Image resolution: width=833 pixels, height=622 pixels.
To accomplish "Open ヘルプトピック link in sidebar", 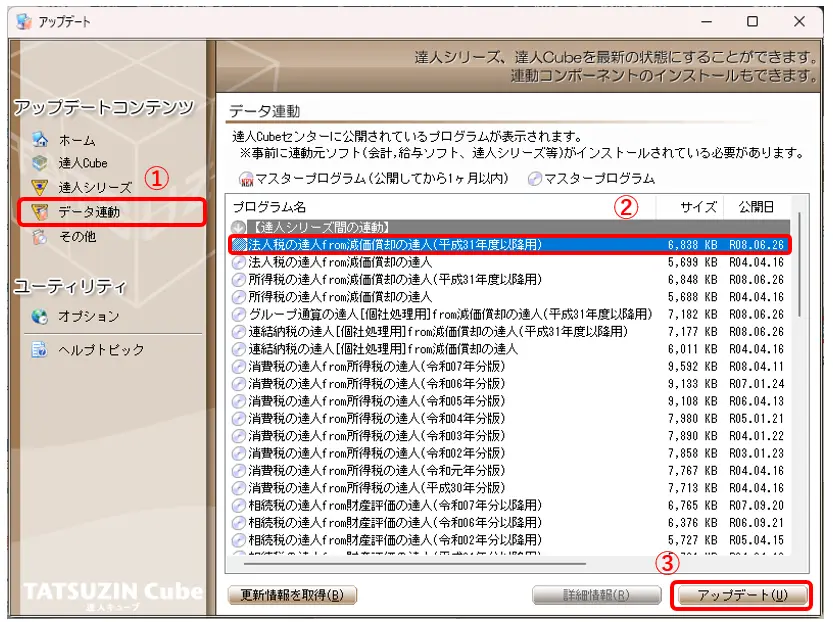I will (x=101, y=350).
